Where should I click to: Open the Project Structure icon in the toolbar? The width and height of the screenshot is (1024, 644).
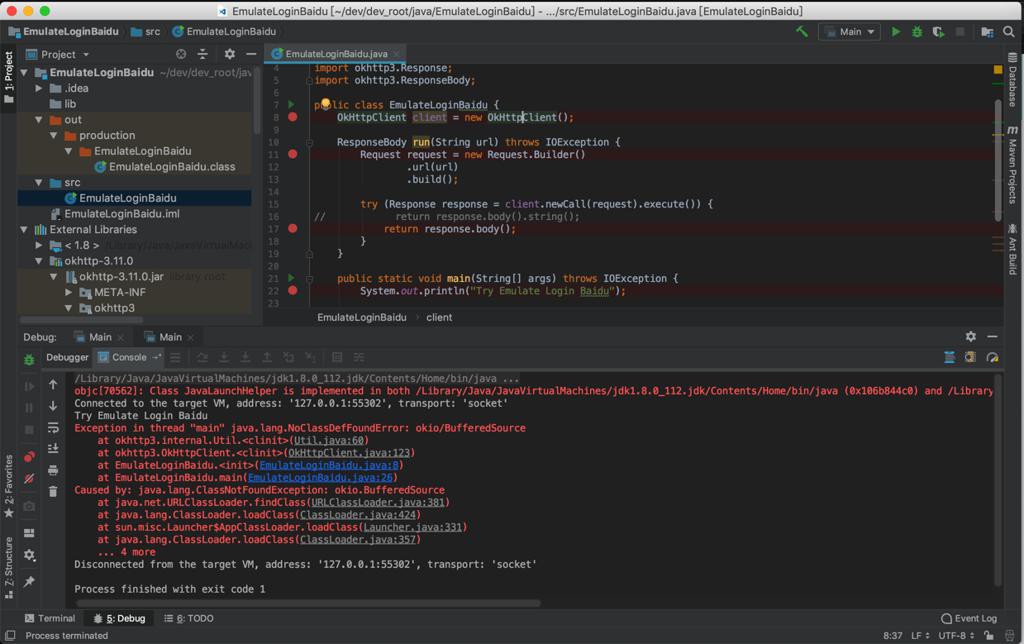(x=987, y=32)
